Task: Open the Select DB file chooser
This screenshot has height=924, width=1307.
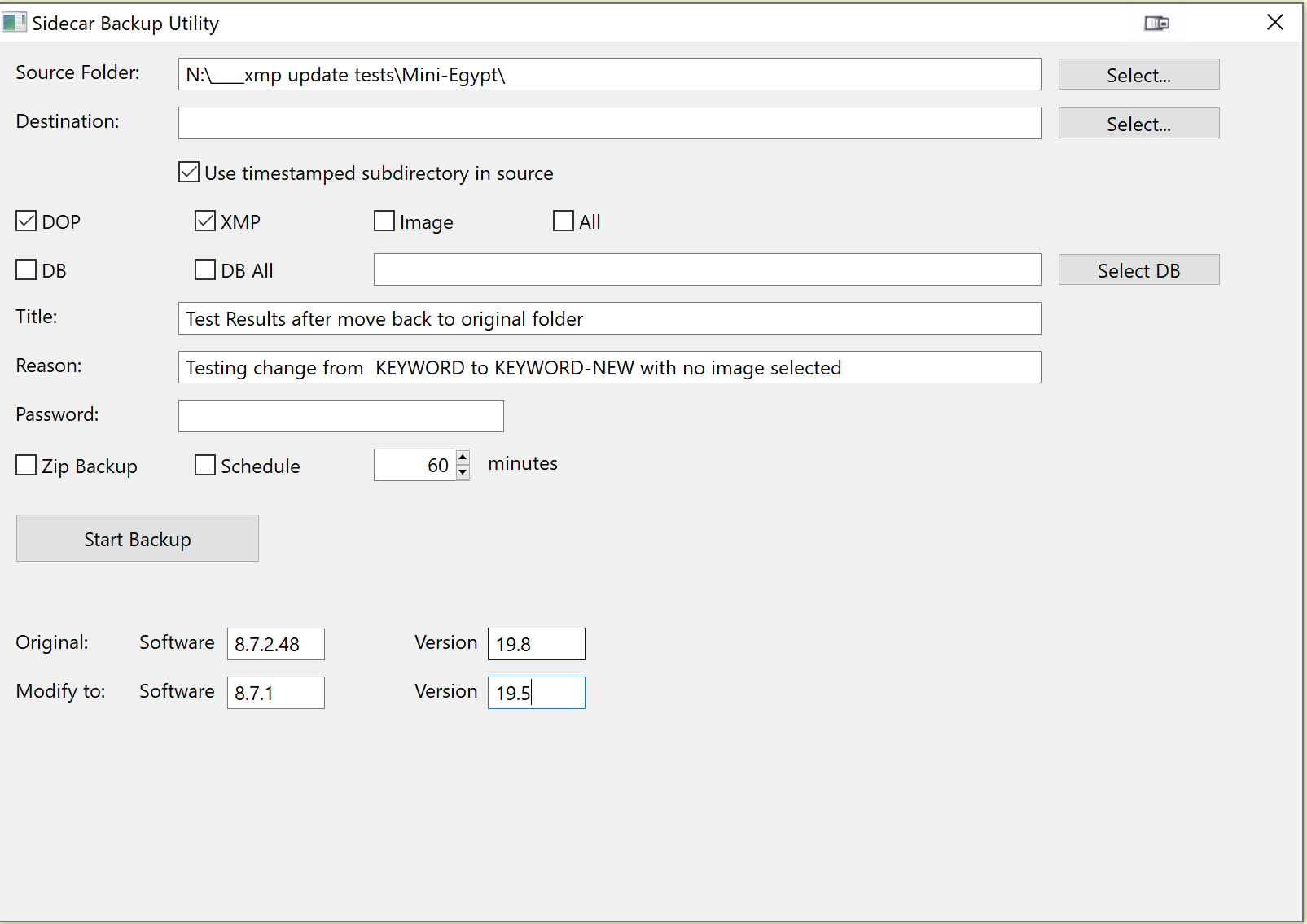Action: click(x=1138, y=270)
